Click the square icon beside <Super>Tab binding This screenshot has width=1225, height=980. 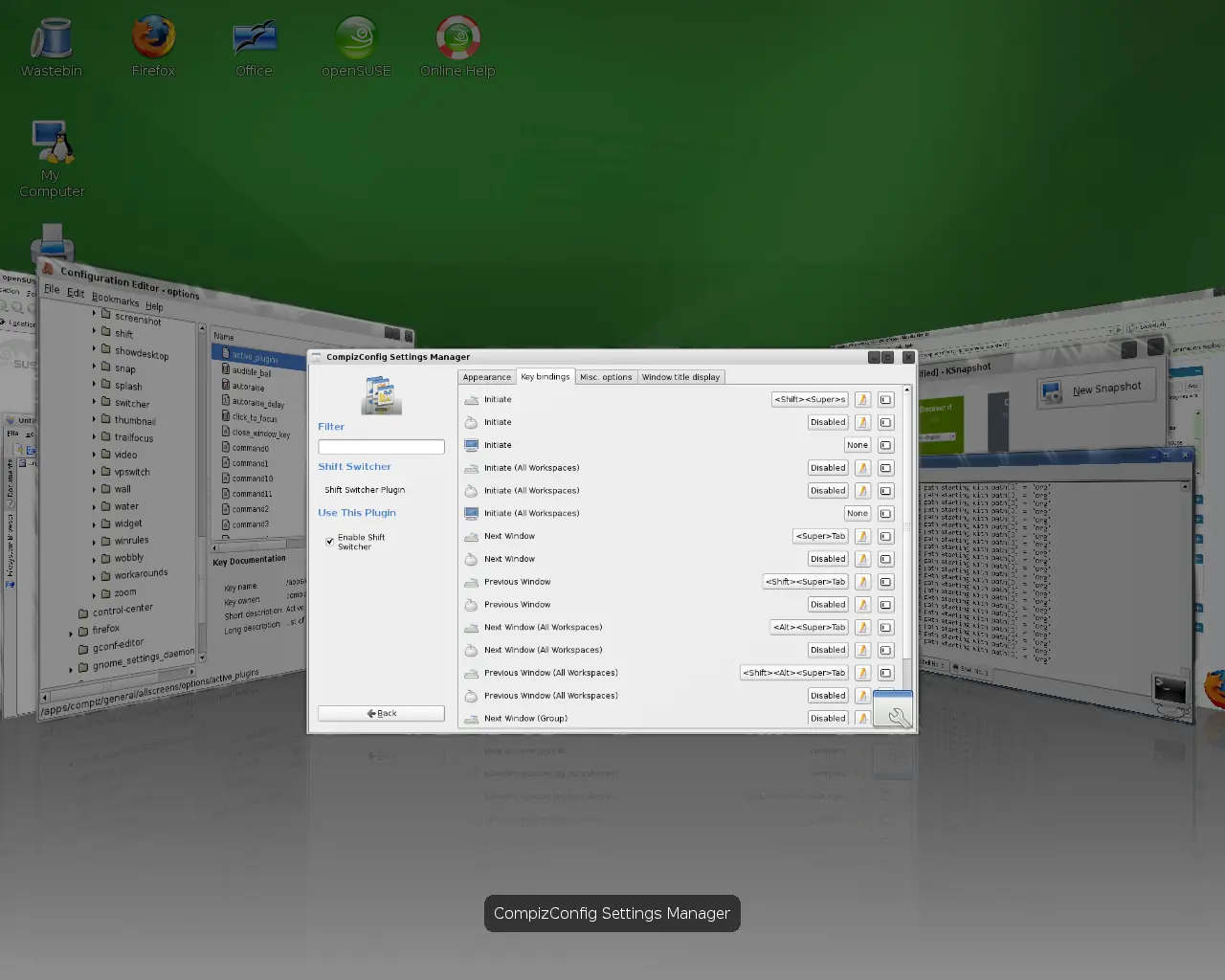[885, 536]
